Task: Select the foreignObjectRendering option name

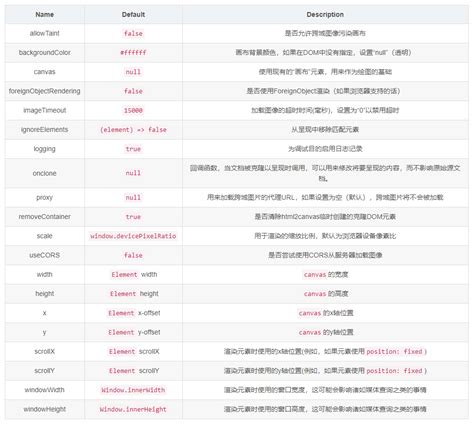Action: pos(45,91)
